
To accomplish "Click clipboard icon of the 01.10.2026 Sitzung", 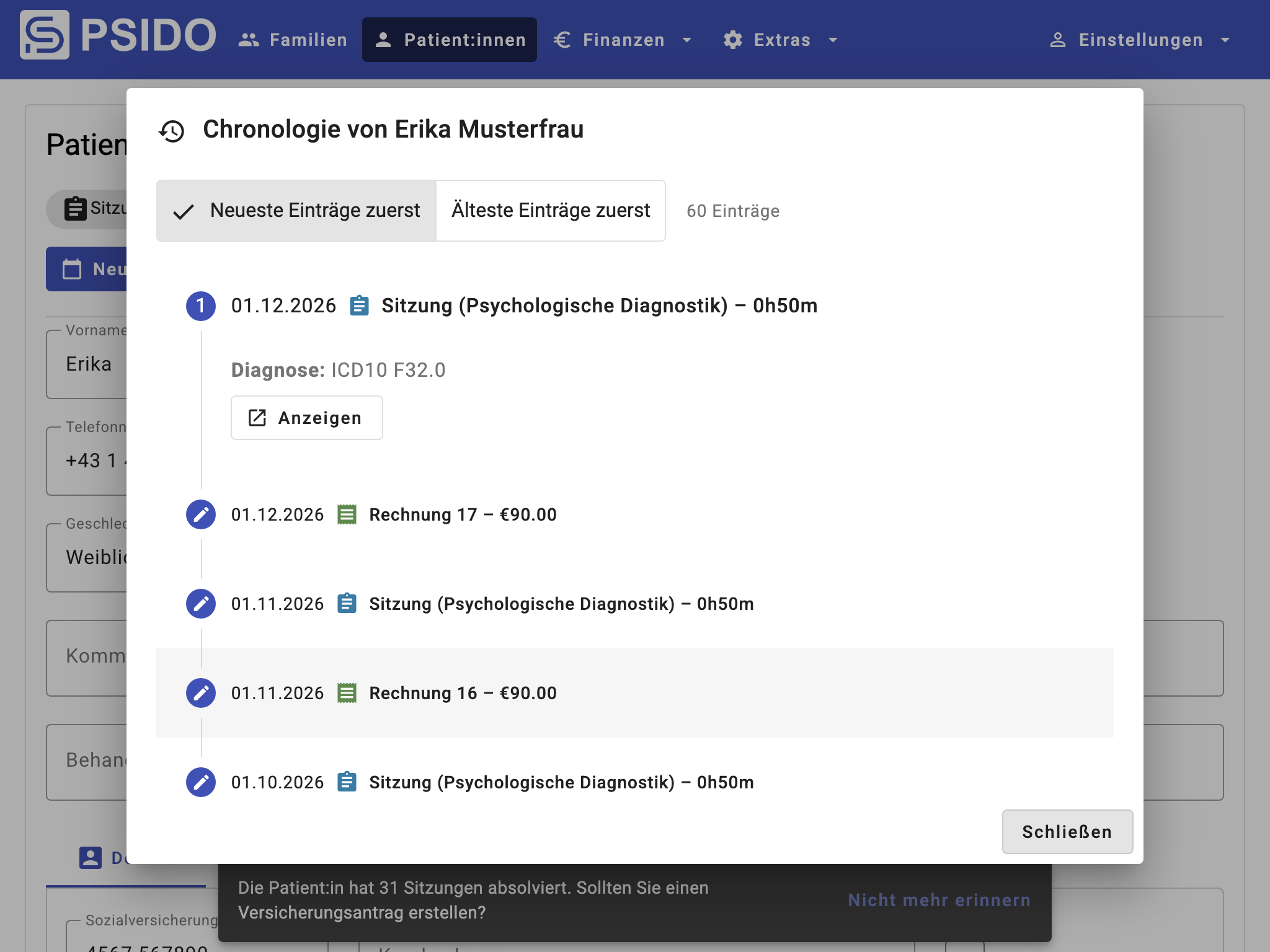I will click(347, 782).
